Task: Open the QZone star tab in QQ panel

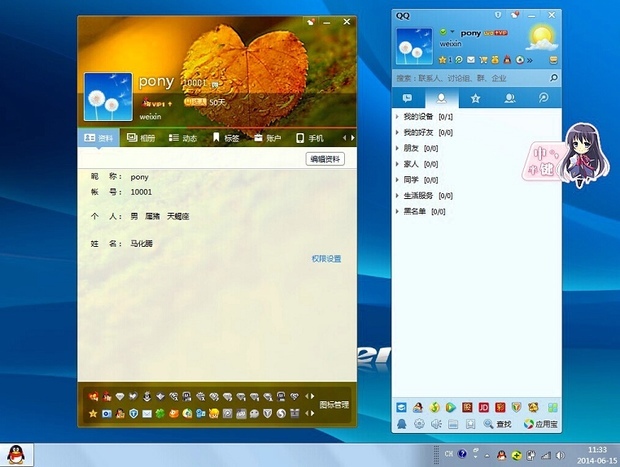Action: pos(476,98)
